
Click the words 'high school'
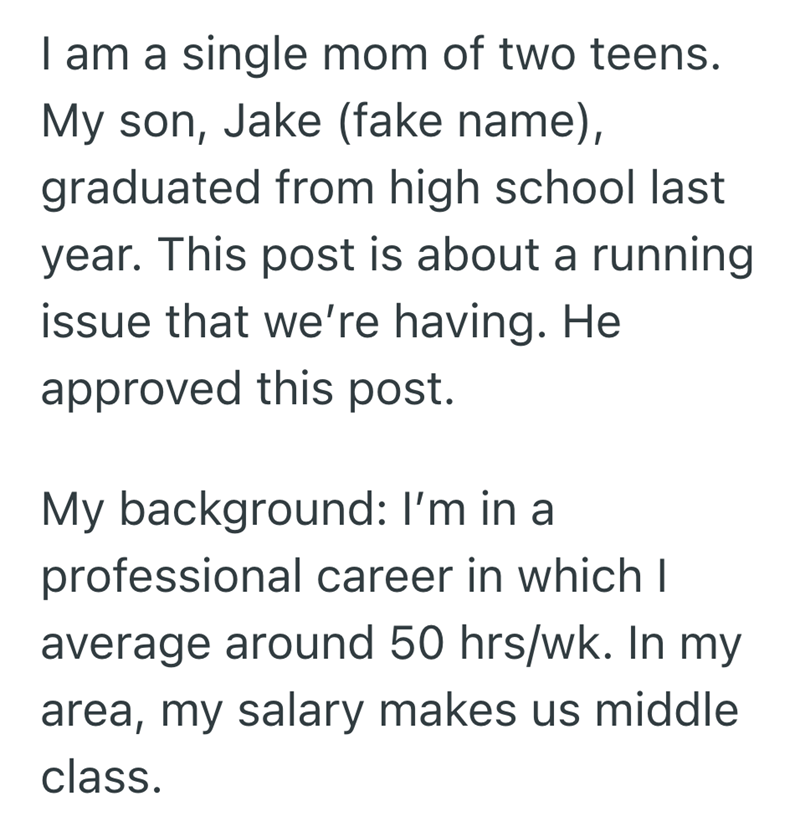pyautogui.click(x=500, y=189)
